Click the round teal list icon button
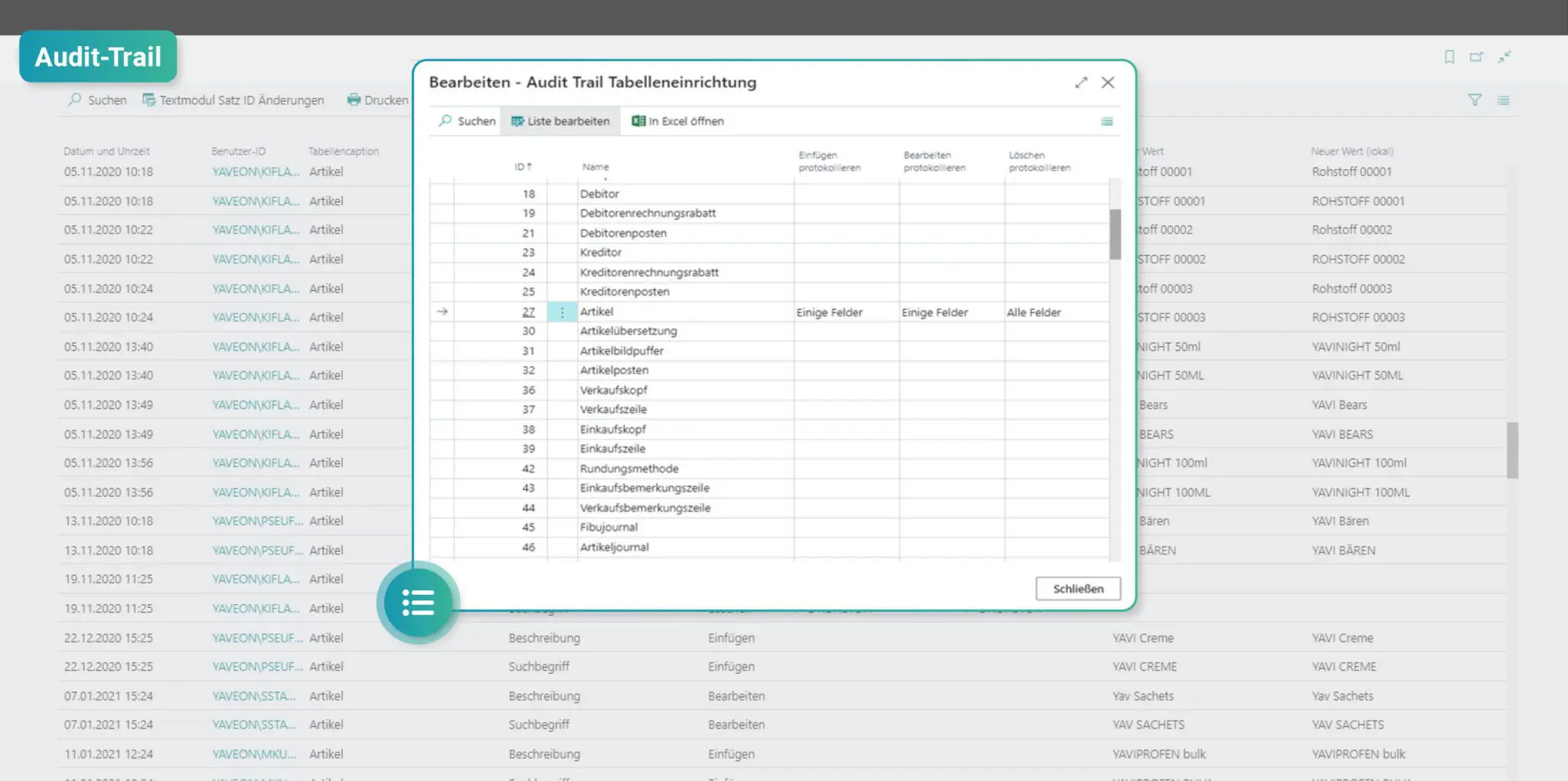 pos(418,603)
